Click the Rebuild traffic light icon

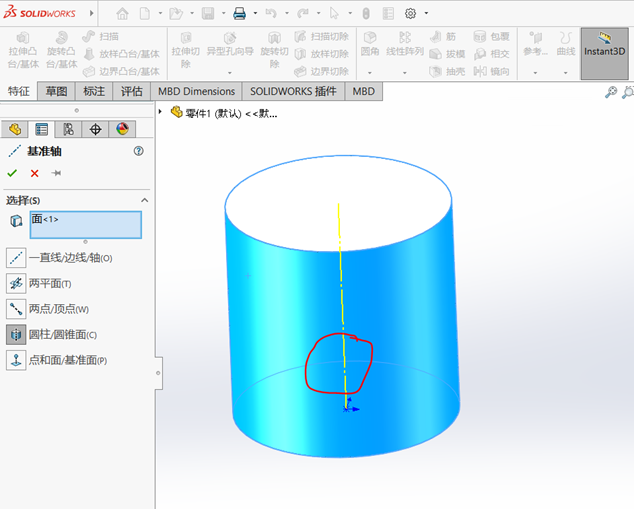(x=366, y=14)
